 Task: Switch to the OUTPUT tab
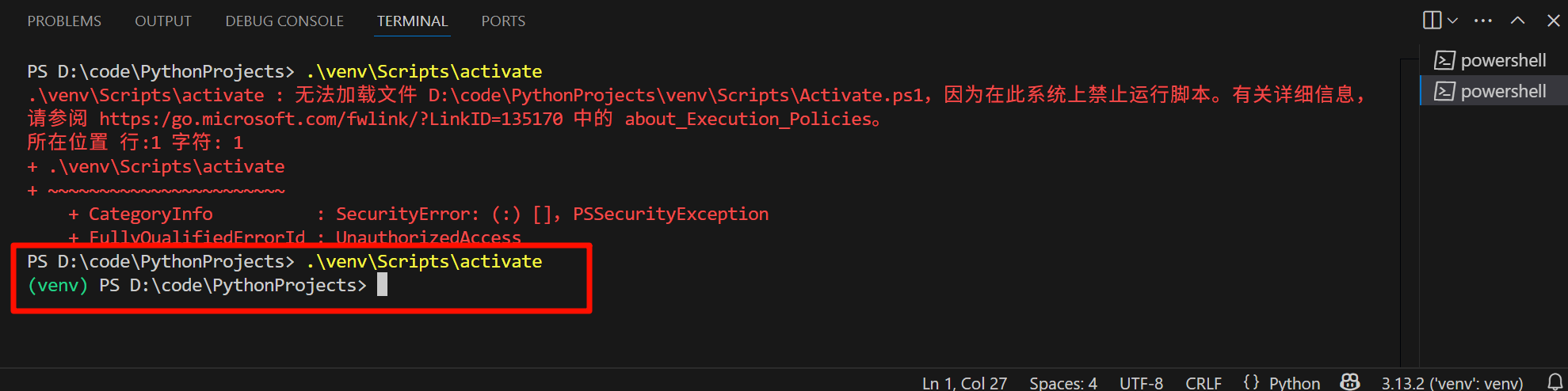point(163,21)
